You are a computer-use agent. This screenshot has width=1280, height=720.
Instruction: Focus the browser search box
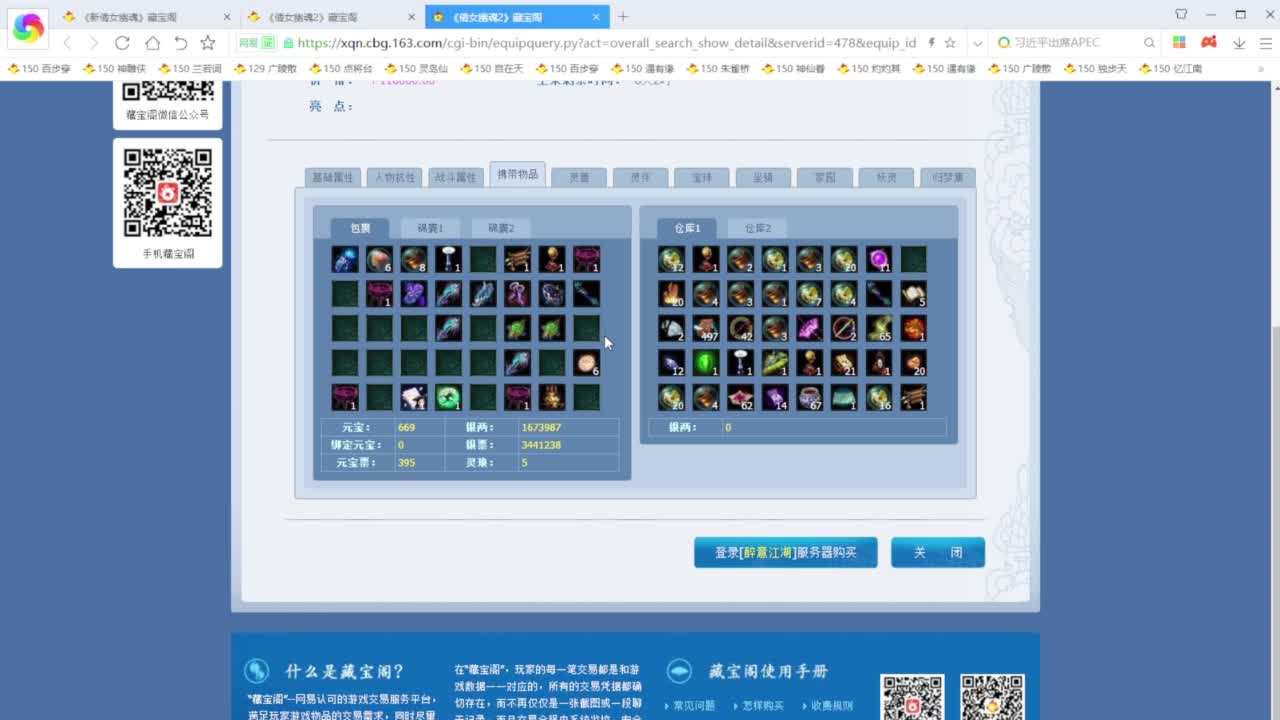click(1076, 43)
